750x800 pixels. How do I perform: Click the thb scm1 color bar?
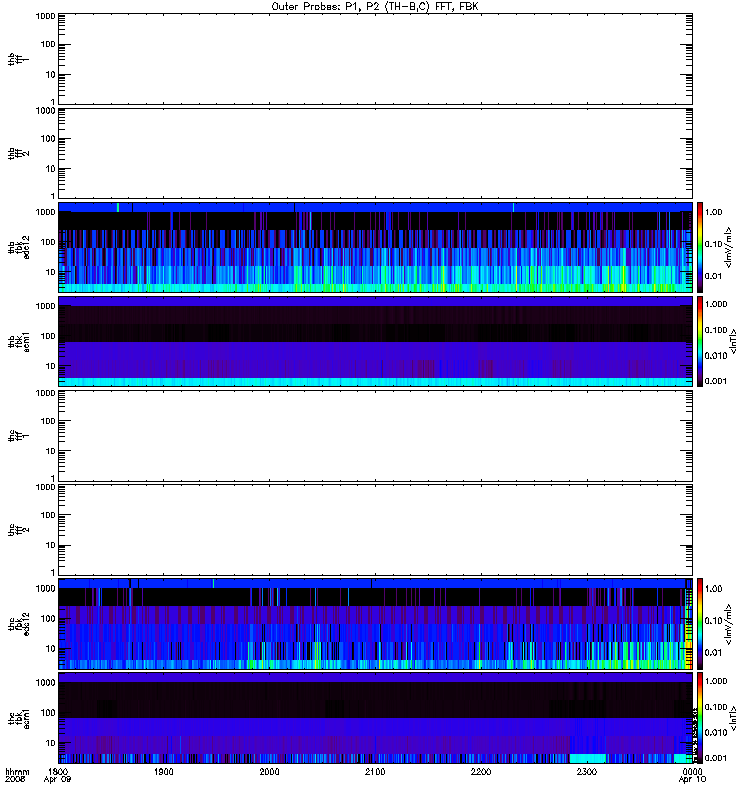[700, 342]
